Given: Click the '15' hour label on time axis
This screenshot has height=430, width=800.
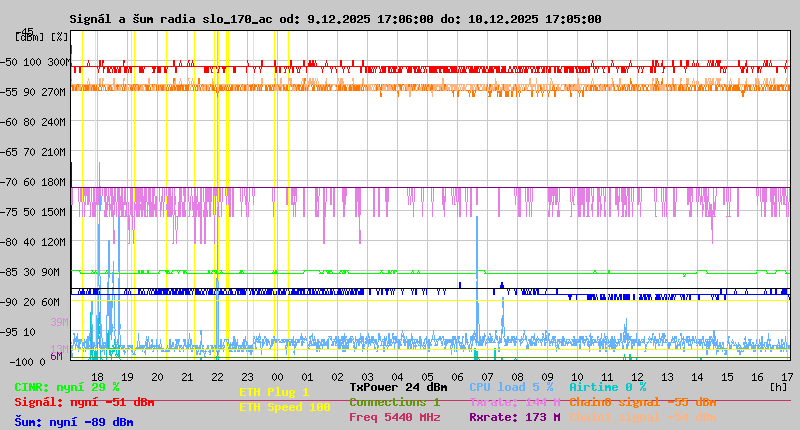Looking at the screenshot, I should click(x=728, y=377).
